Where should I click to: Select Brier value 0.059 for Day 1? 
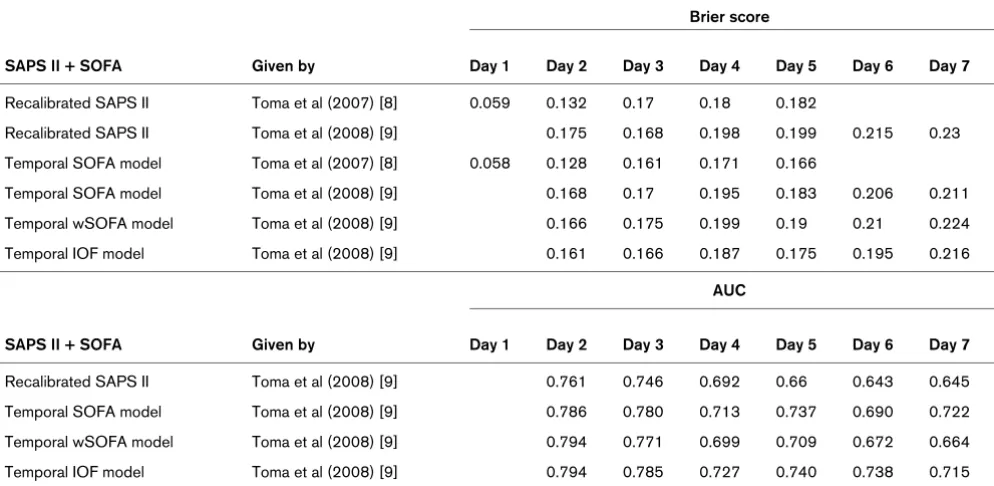489,103
